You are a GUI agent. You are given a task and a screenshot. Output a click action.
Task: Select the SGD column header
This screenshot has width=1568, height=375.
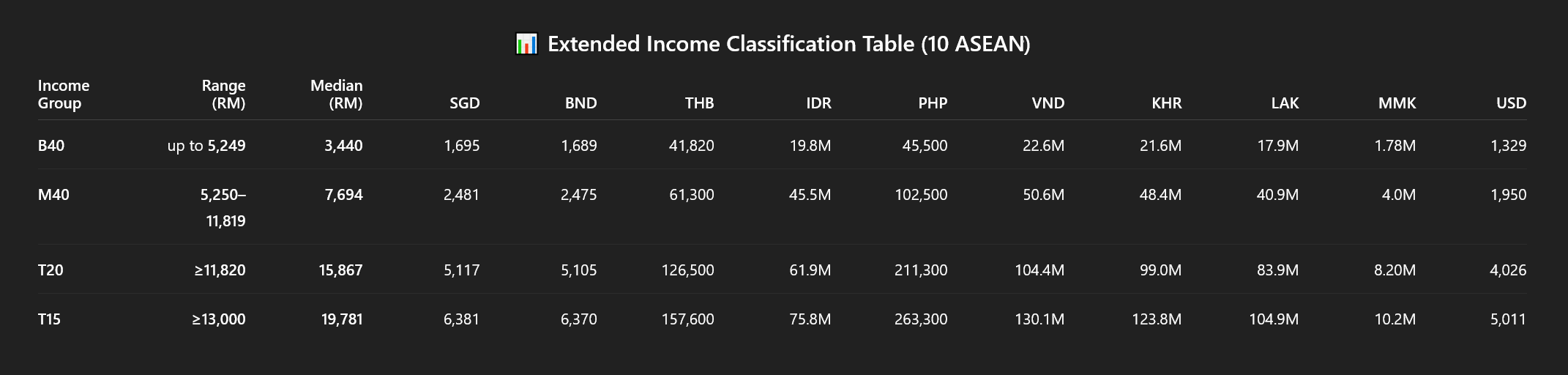[464, 103]
